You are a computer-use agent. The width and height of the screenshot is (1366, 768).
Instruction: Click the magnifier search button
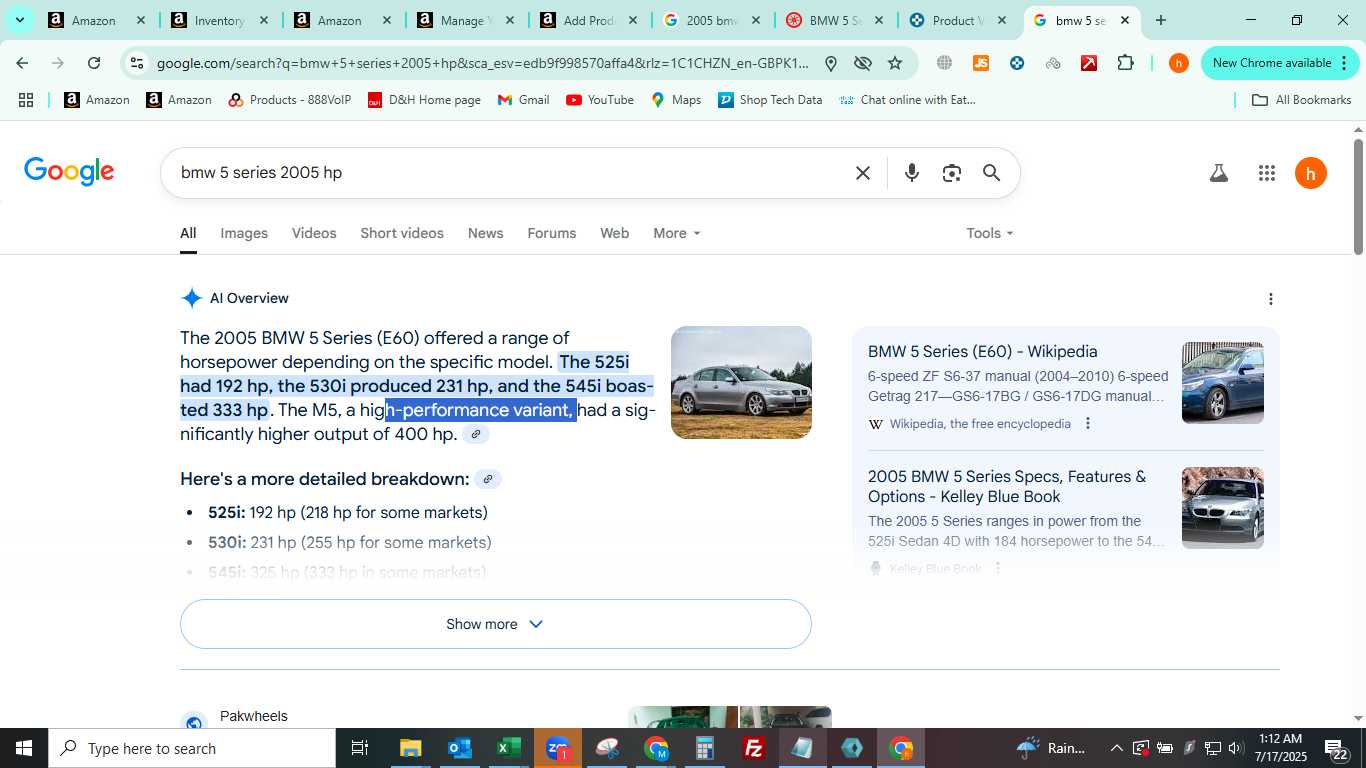991,173
